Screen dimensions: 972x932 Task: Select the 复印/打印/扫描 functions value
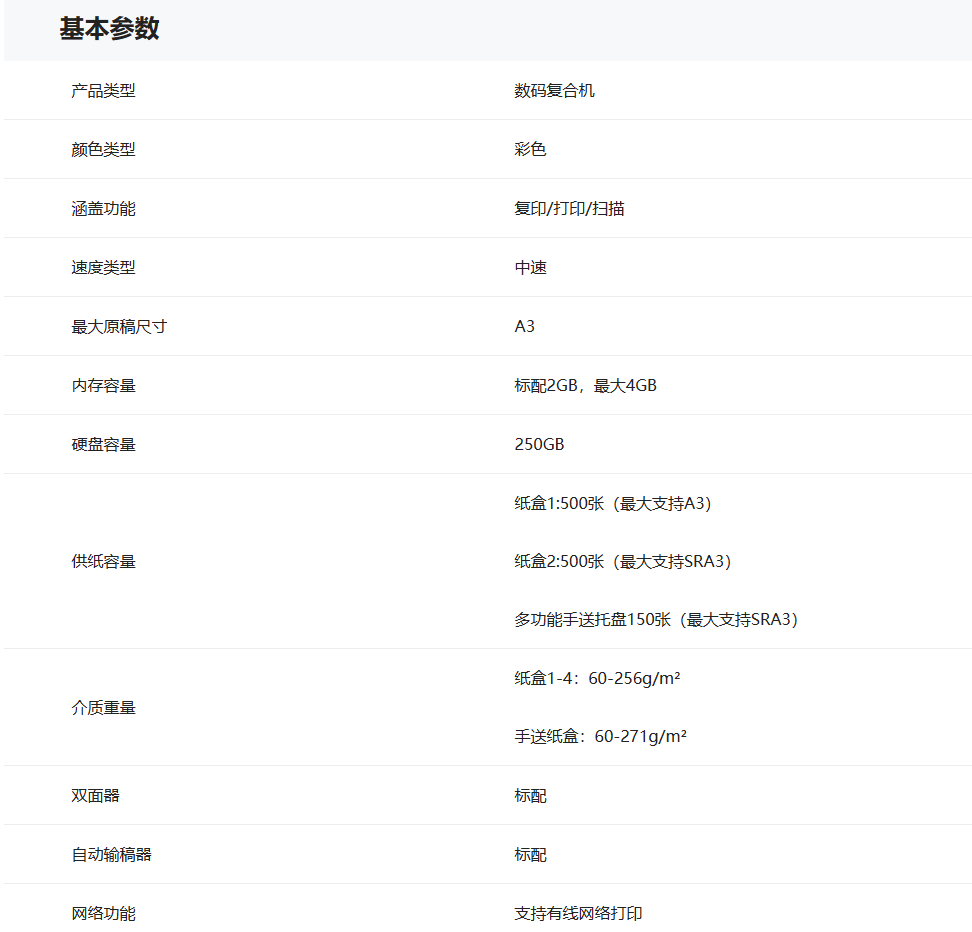pyautogui.click(x=569, y=209)
